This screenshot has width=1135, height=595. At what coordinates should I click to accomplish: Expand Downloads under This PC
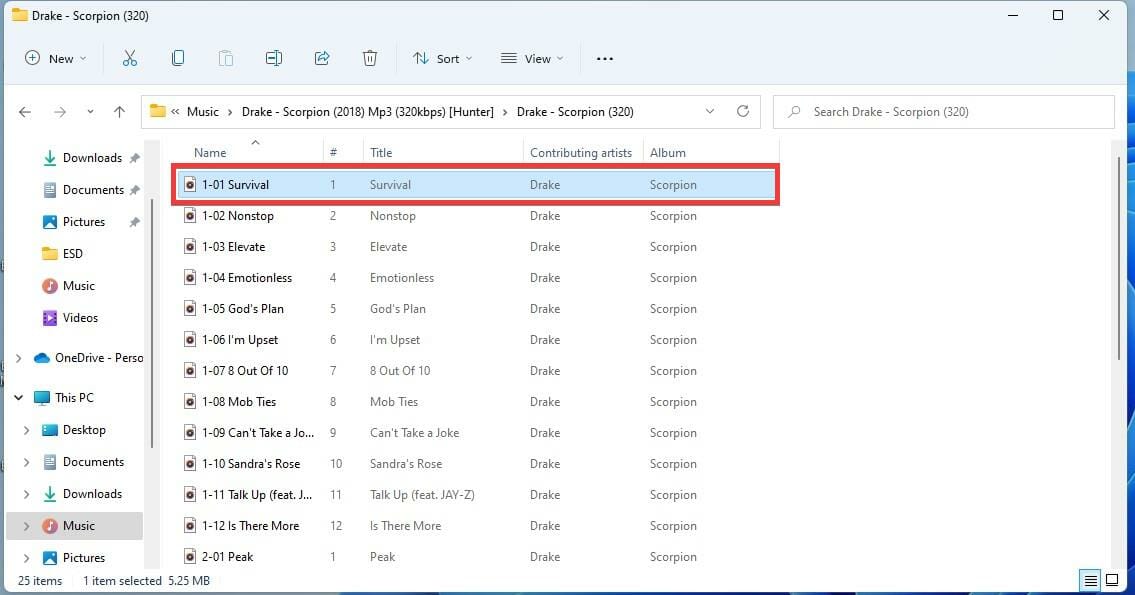[x=27, y=494]
